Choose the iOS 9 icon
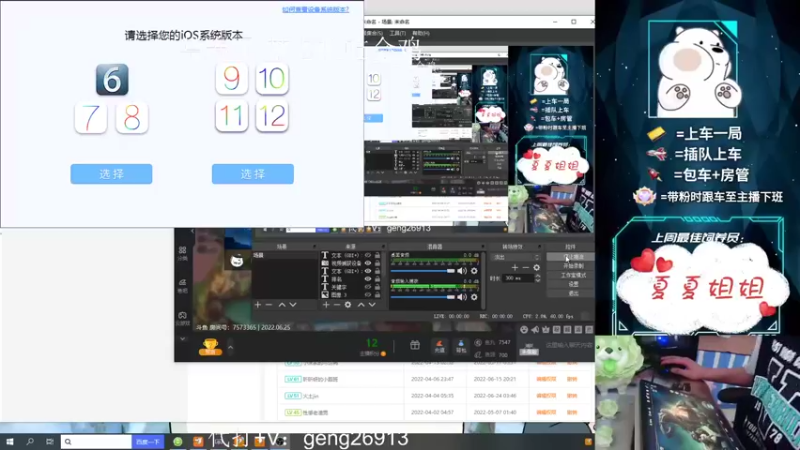 pyautogui.click(x=232, y=79)
